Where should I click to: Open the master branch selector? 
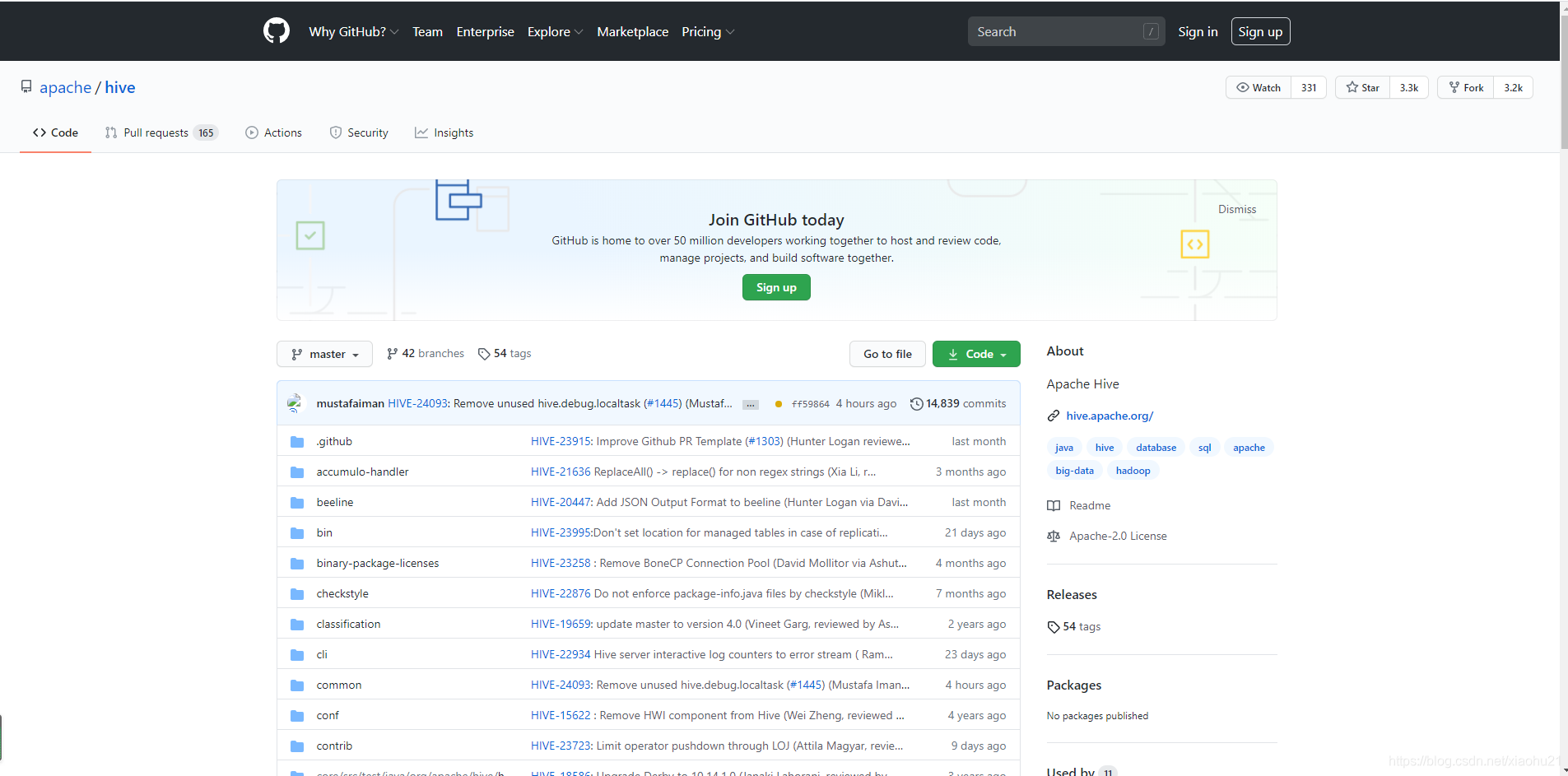coord(324,354)
